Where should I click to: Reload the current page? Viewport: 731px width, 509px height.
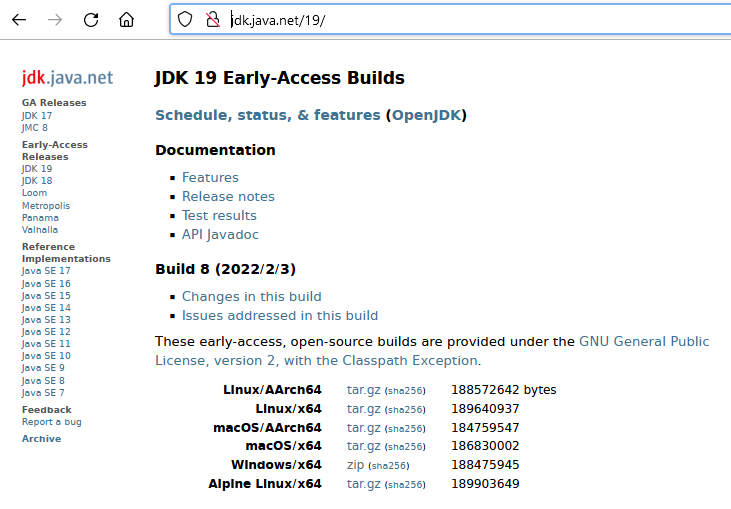click(91, 20)
